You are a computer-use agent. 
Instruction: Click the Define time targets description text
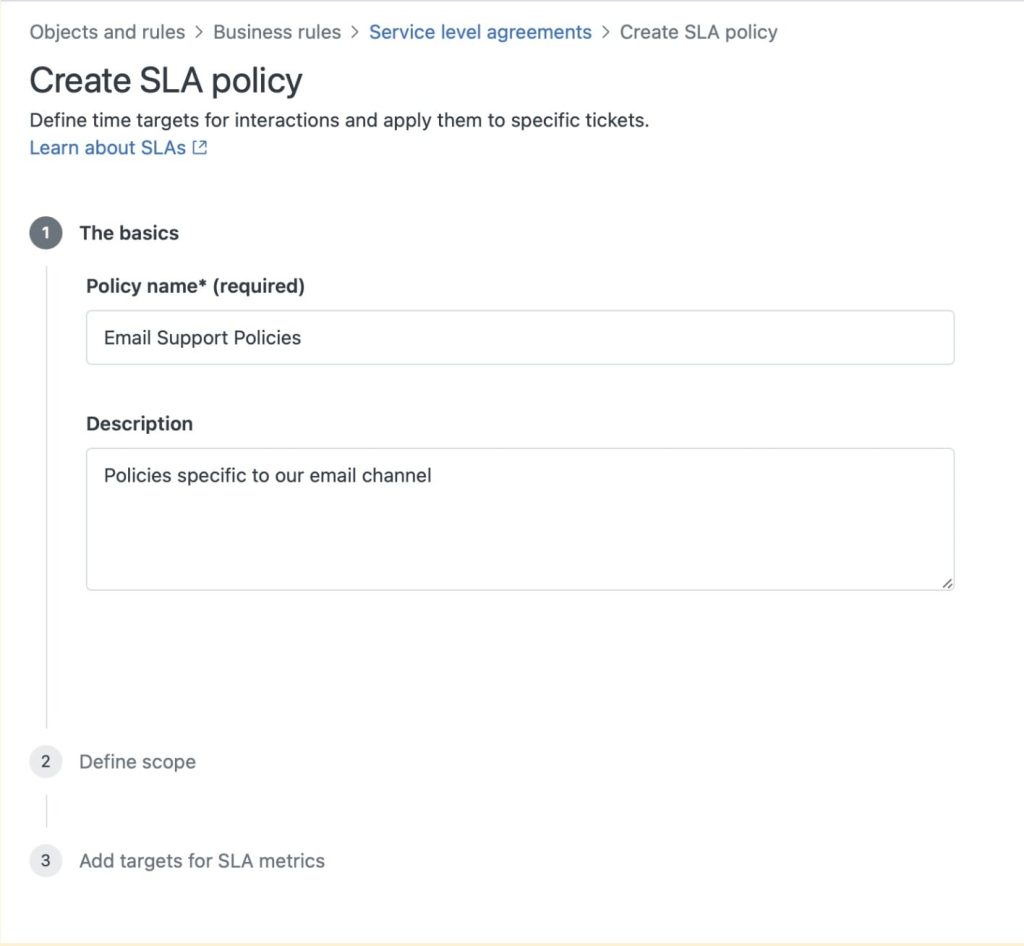pos(339,120)
